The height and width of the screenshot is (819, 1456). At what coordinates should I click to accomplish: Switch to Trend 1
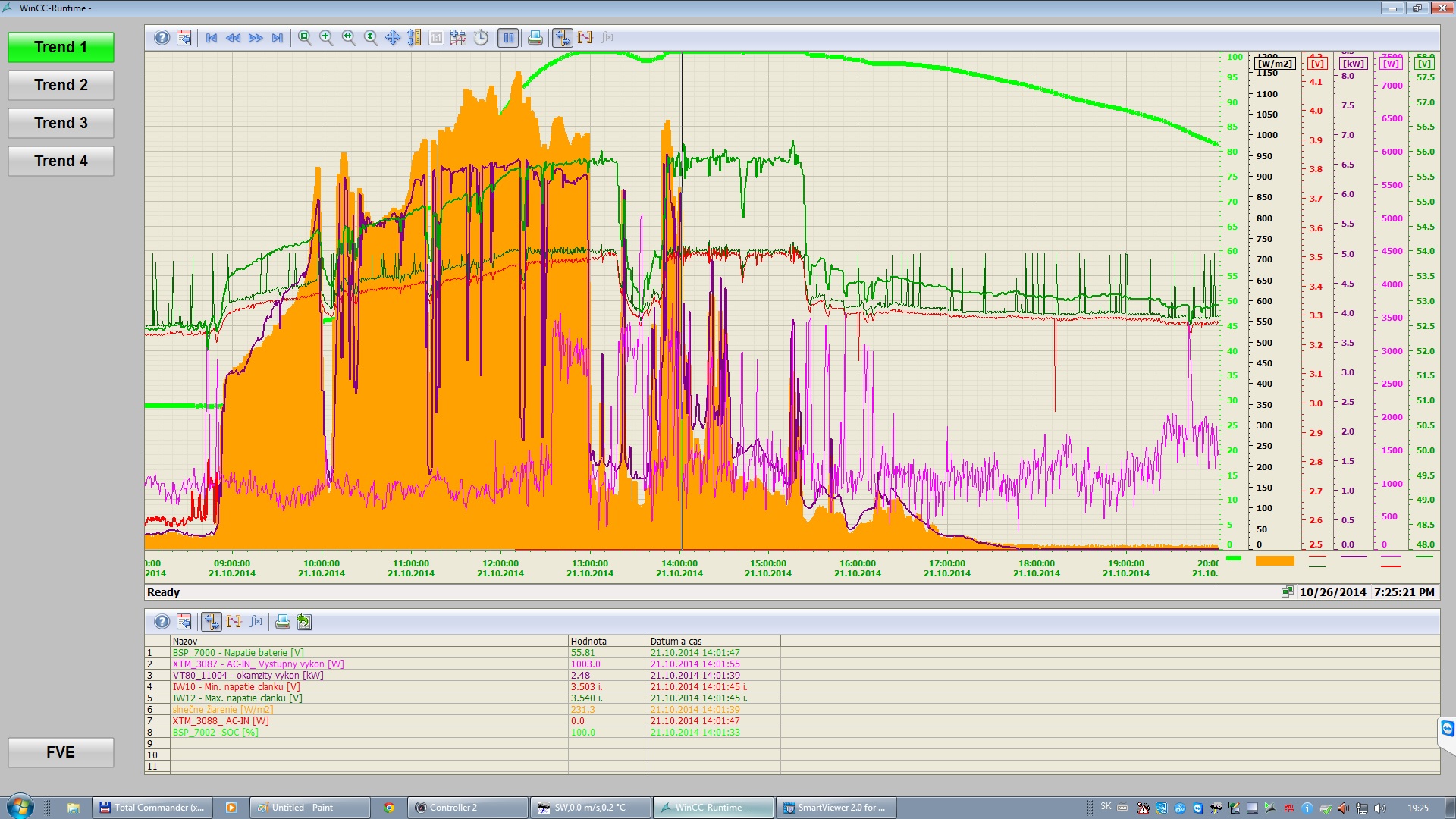pyautogui.click(x=61, y=47)
